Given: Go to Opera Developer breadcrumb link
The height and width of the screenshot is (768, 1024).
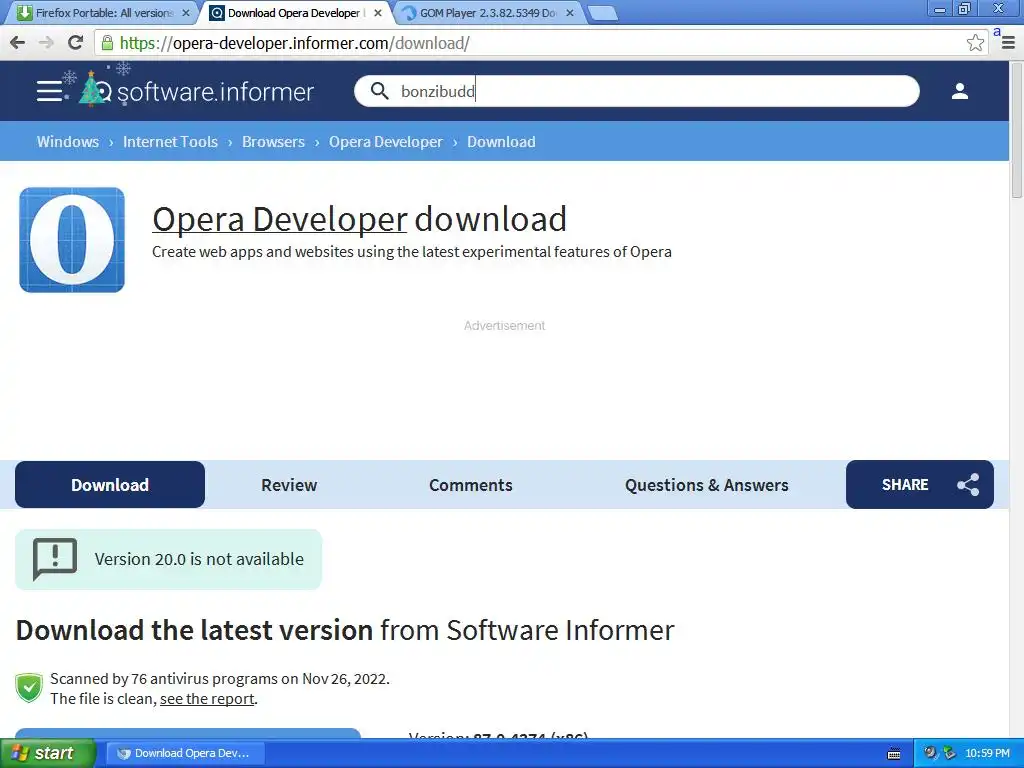Looking at the screenshot, I should pyautogui.click(x=386, y=142).
